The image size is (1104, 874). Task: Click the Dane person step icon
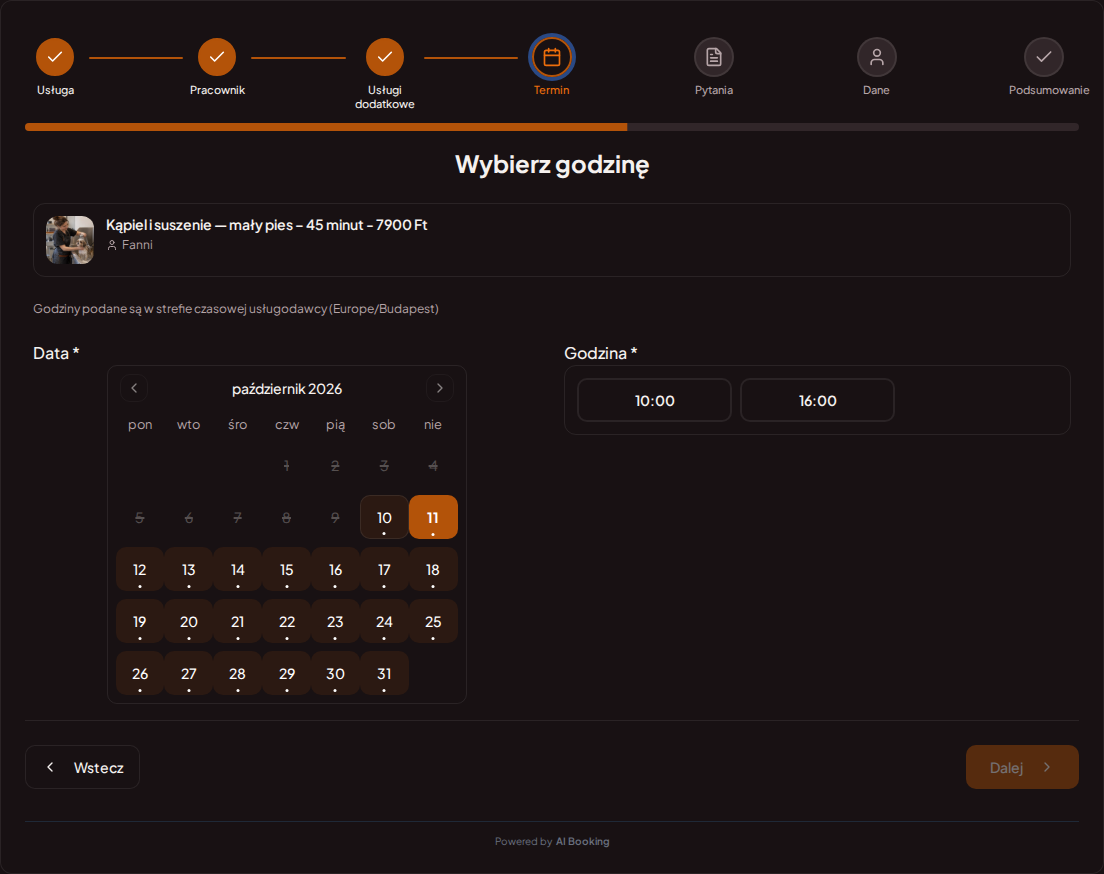tap(877, 57)
